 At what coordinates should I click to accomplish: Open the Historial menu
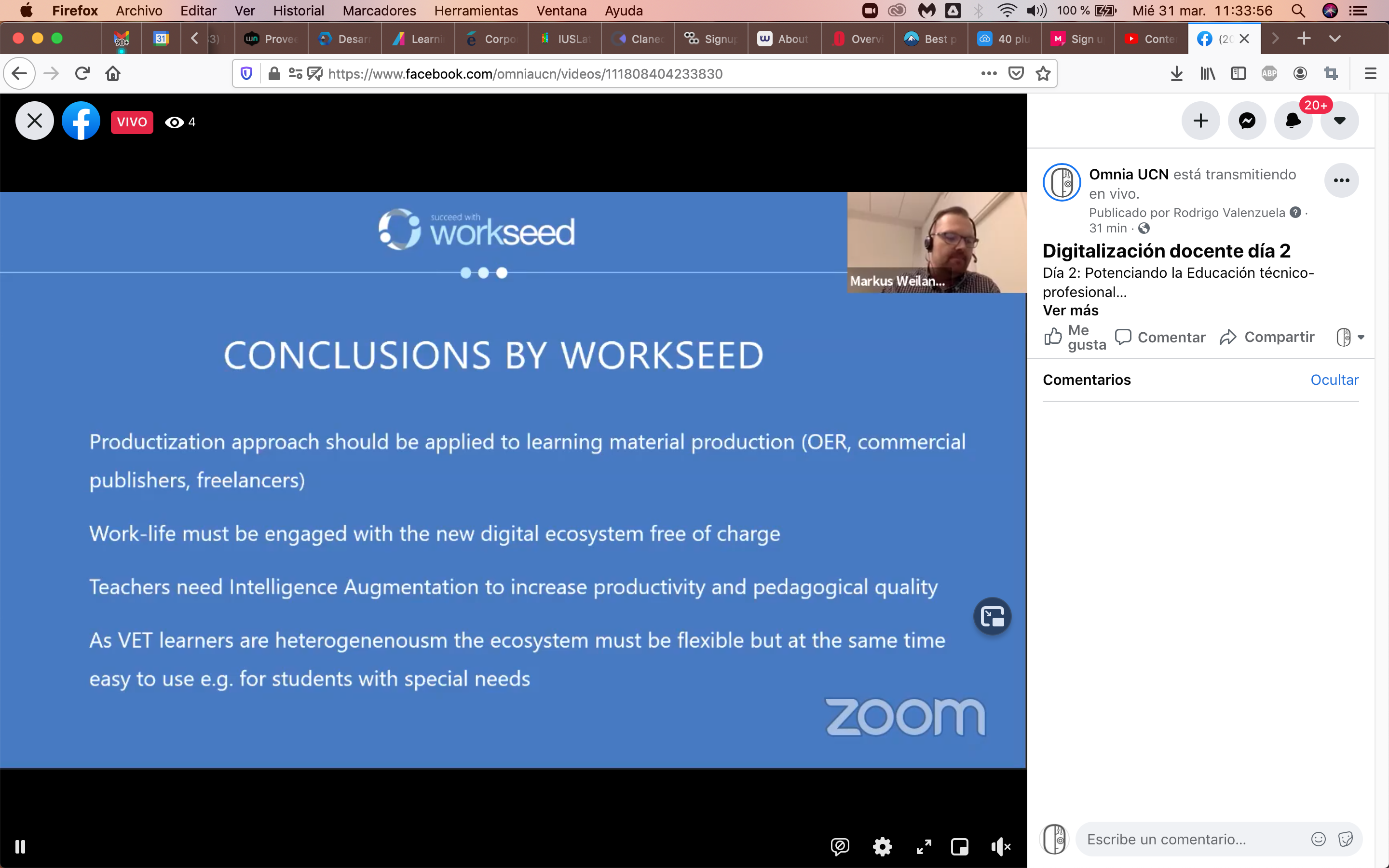[x=299, y=10]
